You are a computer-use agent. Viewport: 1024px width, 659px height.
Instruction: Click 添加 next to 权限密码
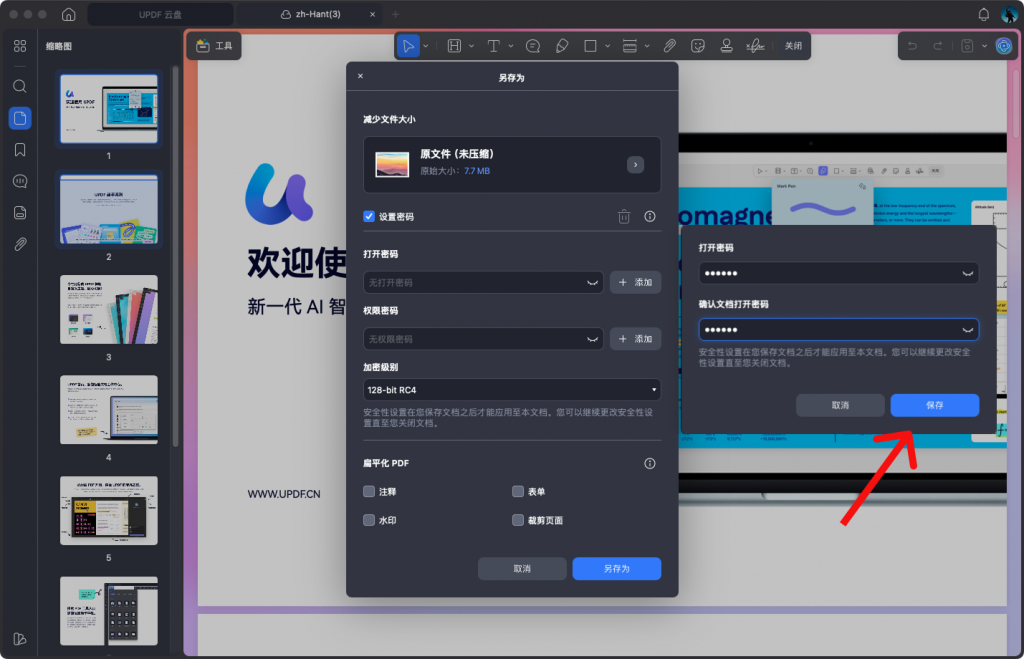coord(635,338)
